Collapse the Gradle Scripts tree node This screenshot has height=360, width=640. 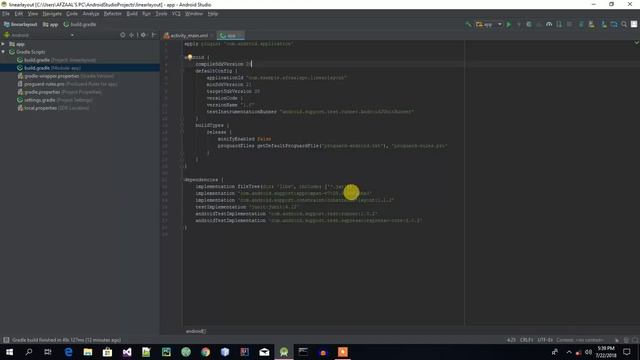3,52
